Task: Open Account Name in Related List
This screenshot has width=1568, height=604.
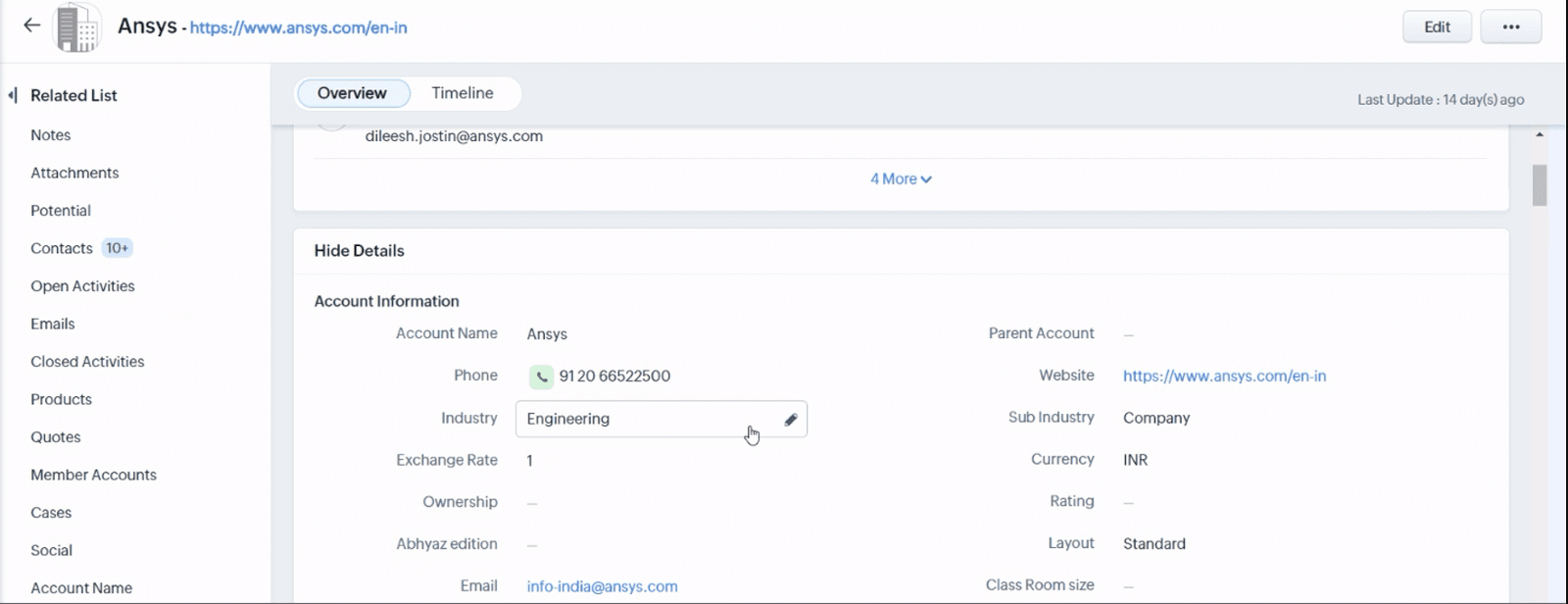Action: (81, 588)
